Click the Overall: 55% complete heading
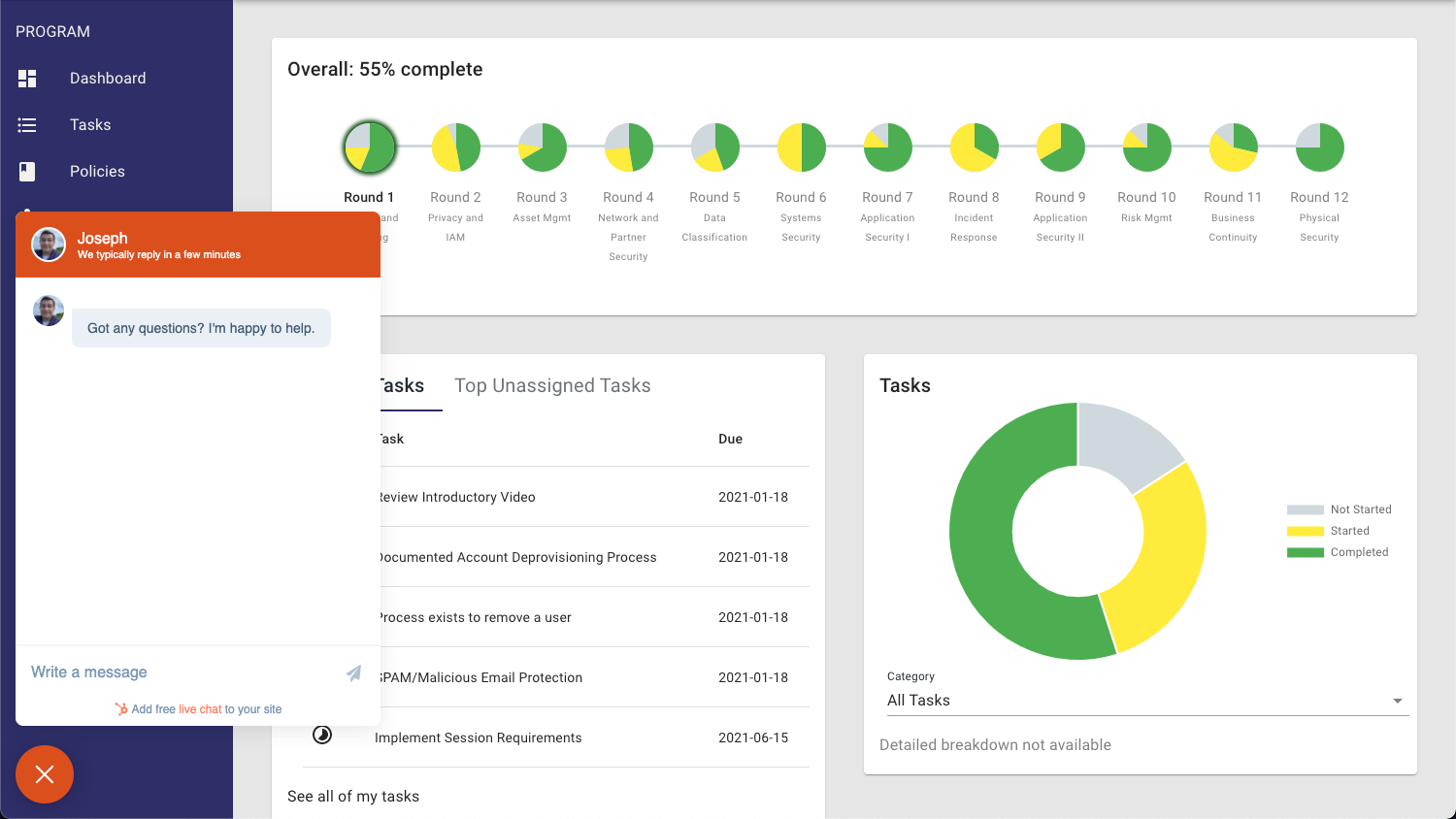This screenshot has height=819, width=1456. [385, 69]
